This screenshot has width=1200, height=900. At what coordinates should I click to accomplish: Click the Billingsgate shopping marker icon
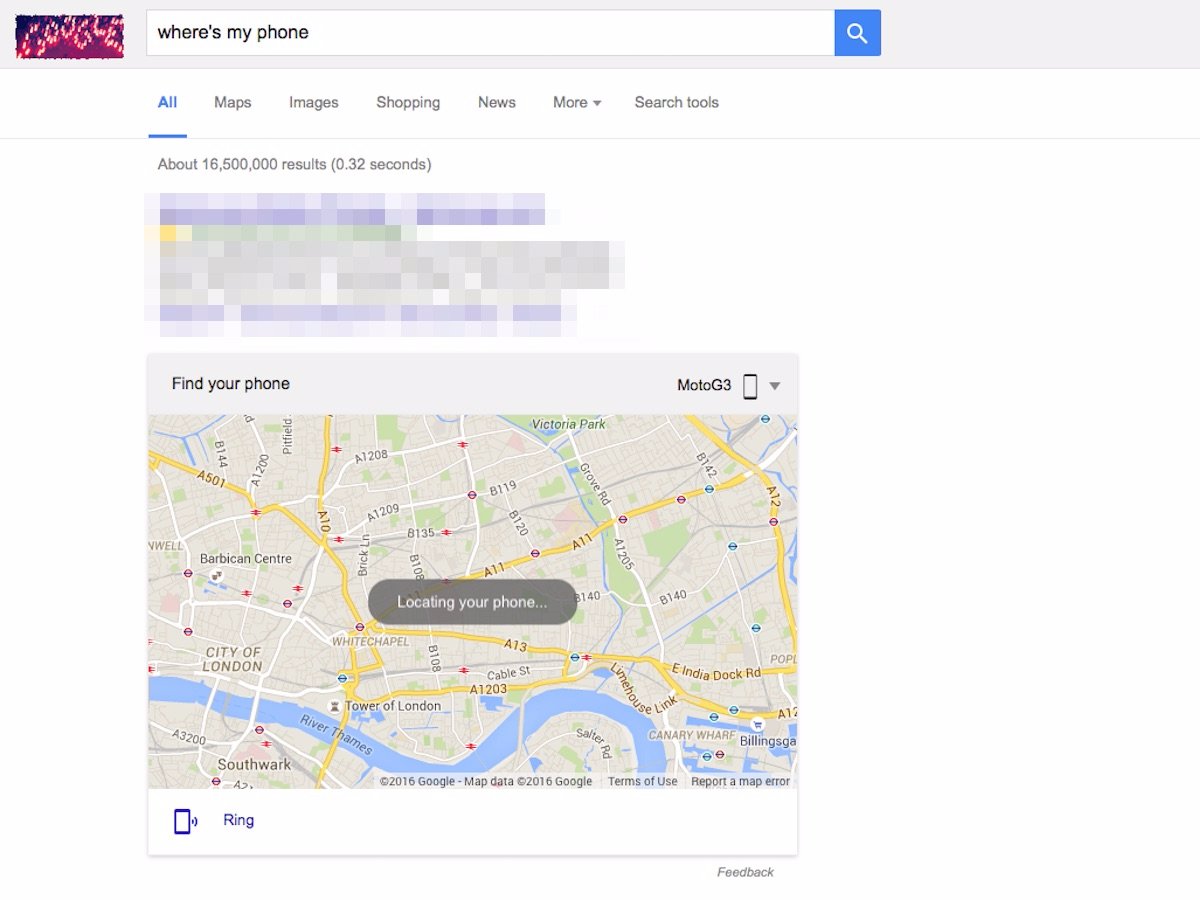(x=758, y=724)
